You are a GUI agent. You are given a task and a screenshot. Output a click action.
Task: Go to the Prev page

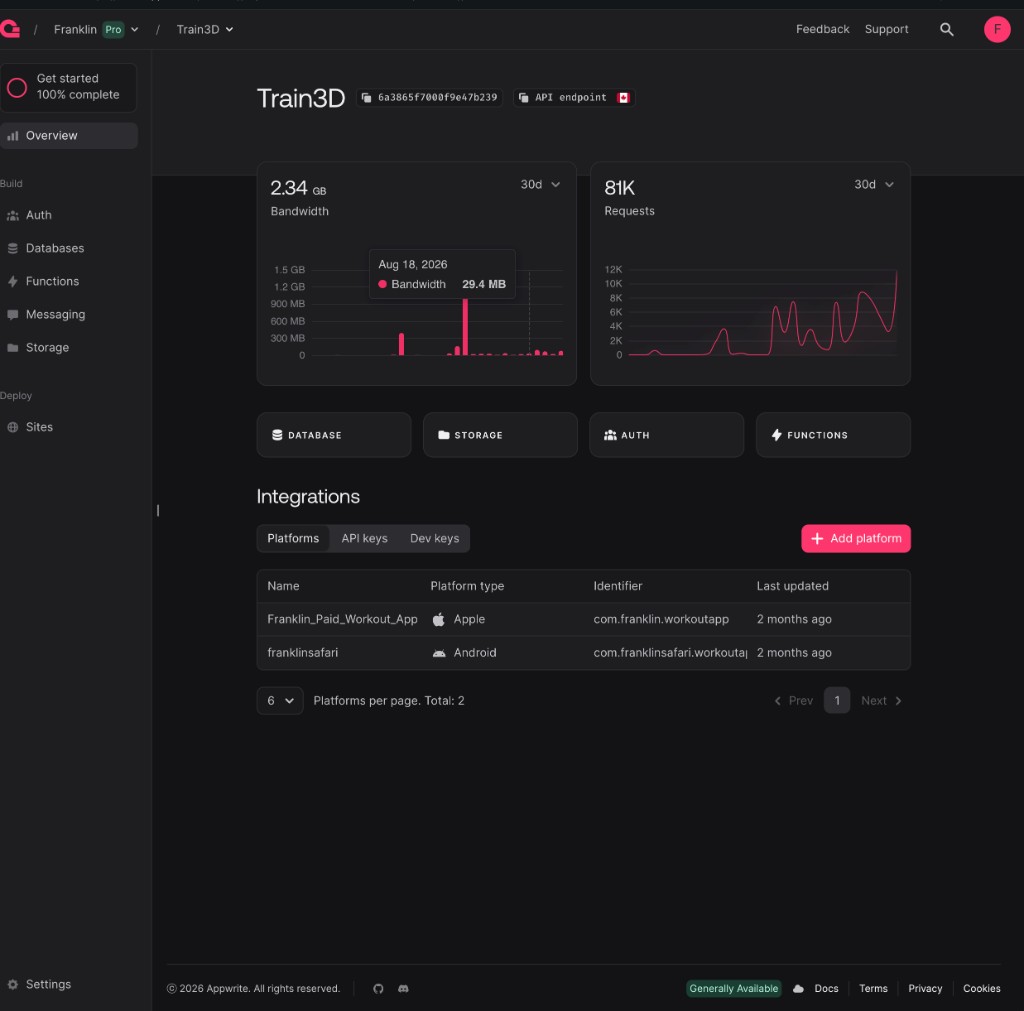click(x=793, y=701)
